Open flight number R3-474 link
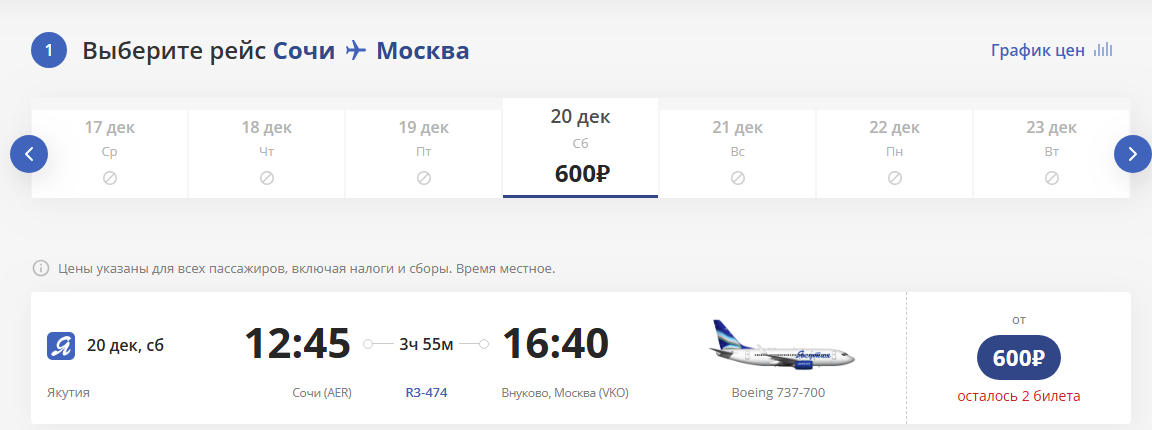 [x=426, y=392]
